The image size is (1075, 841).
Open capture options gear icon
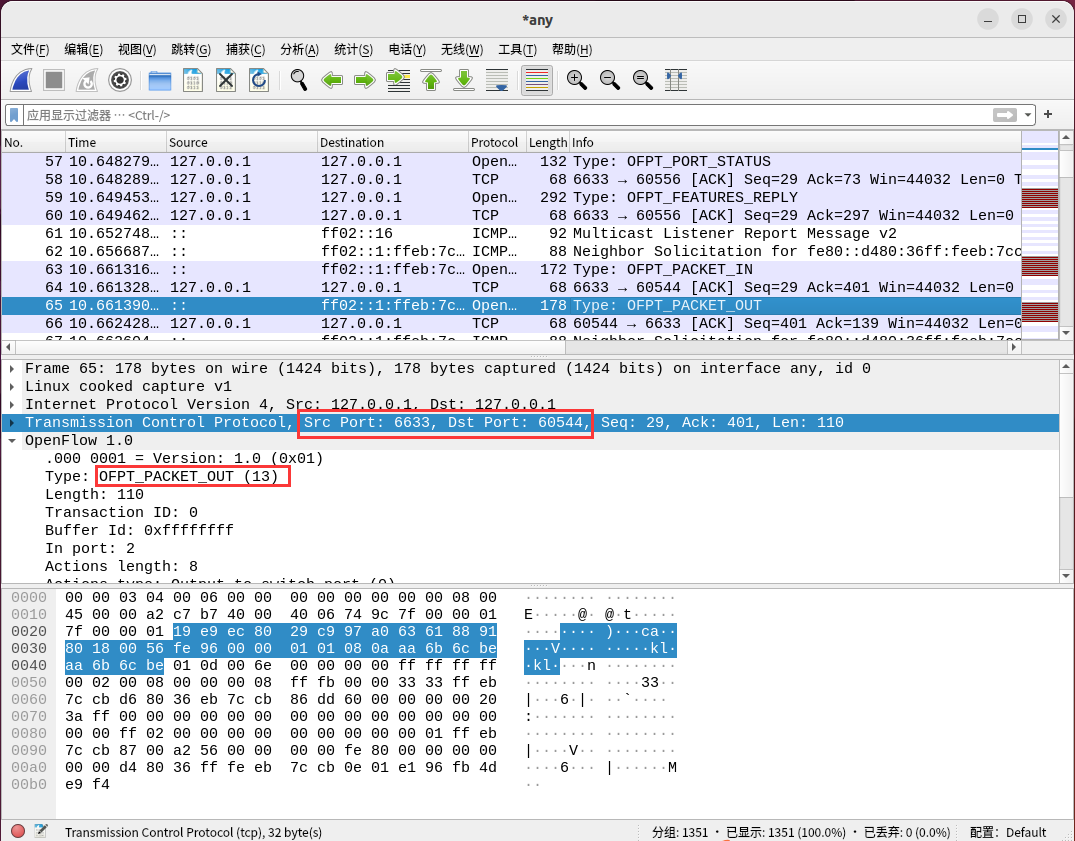(120, 80)
